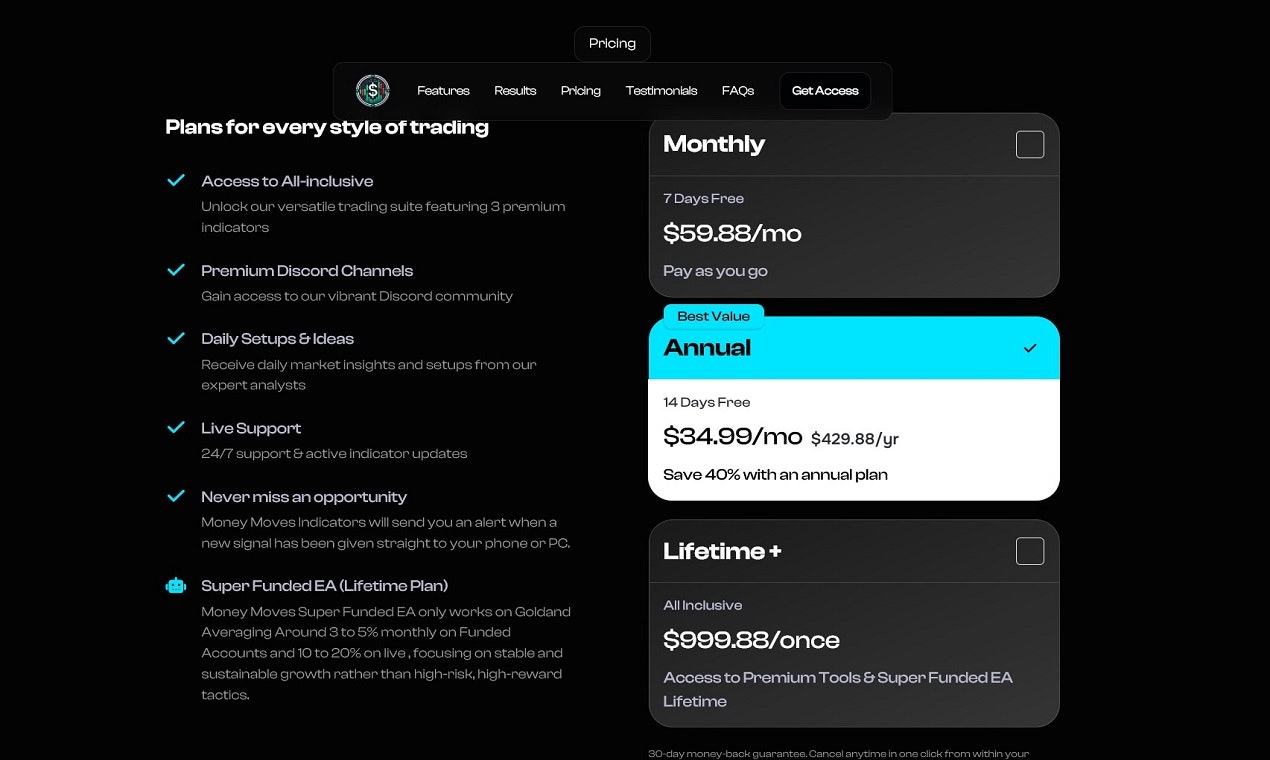
Task: Click Gain access to our vibrant Discord community
Action: (x=357, y=296)
